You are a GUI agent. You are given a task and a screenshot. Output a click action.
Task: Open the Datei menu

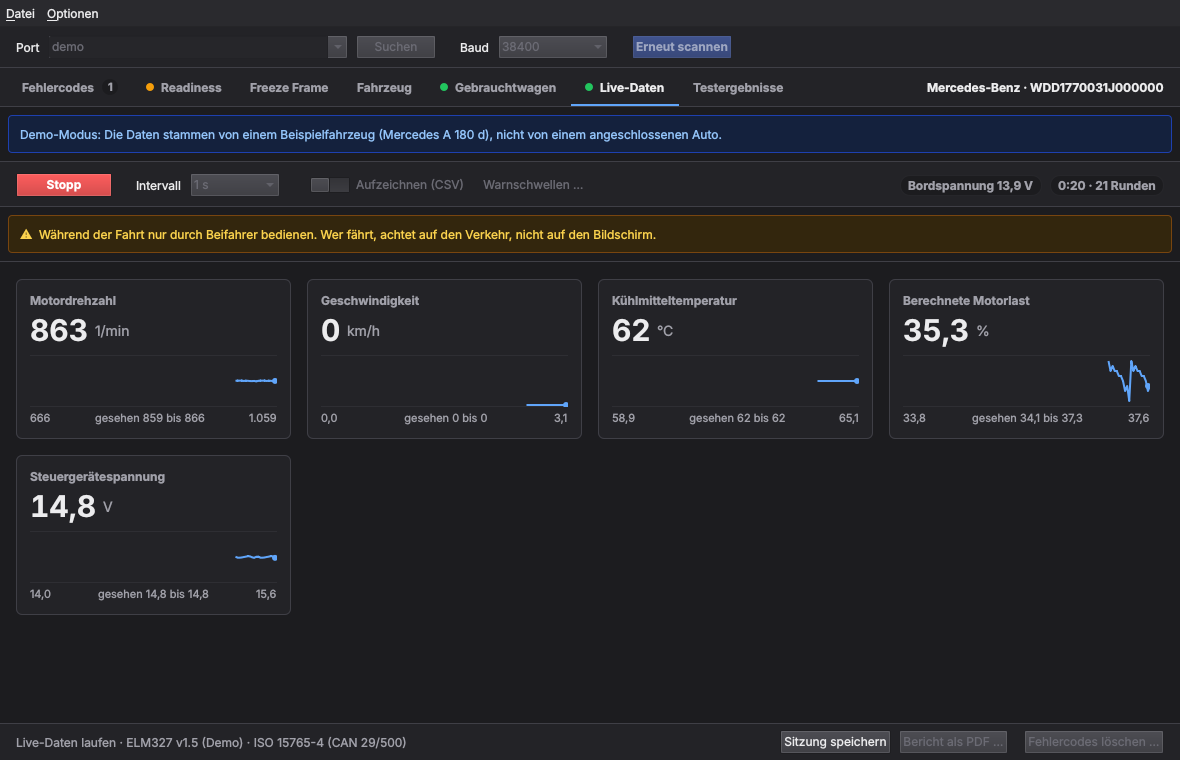(20, 14)
